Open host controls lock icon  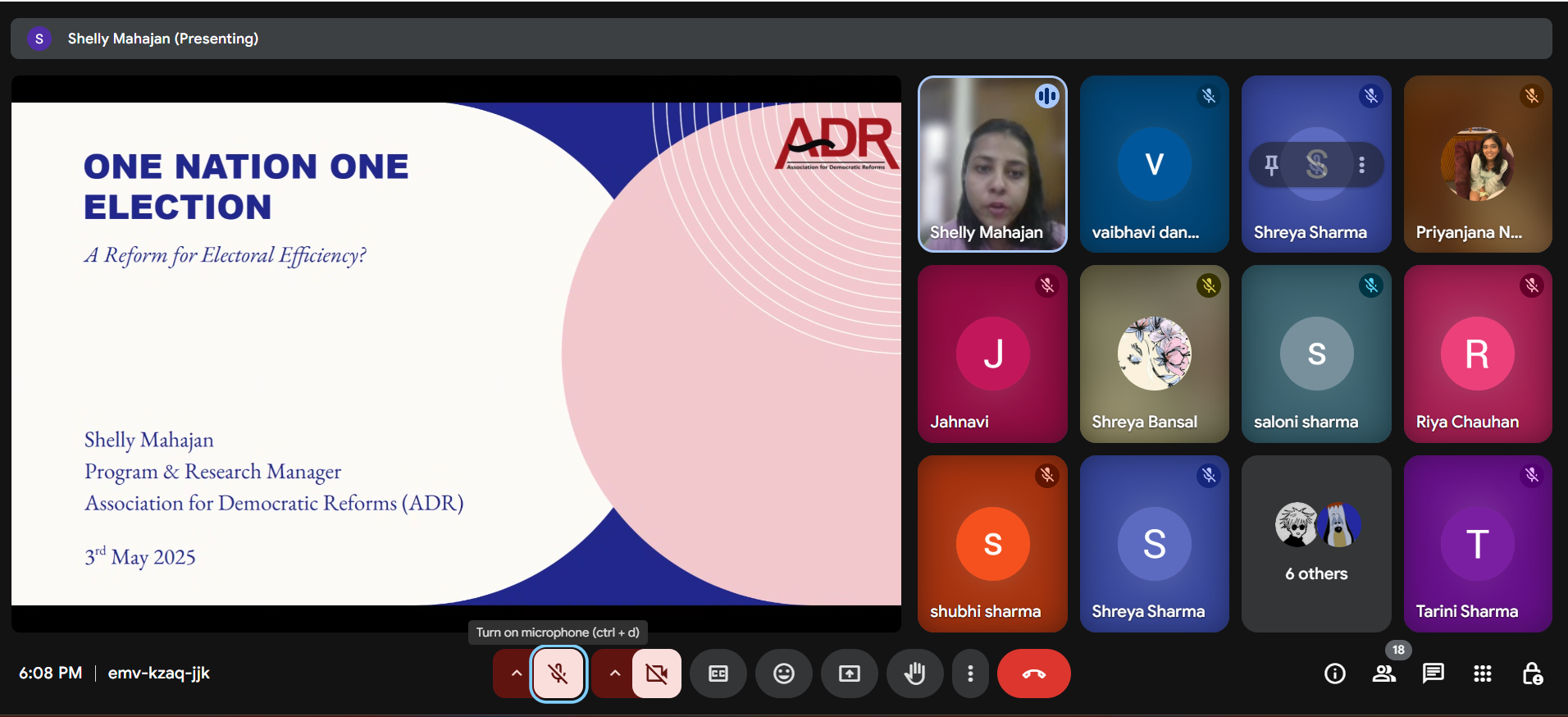tap(1532, 674)
